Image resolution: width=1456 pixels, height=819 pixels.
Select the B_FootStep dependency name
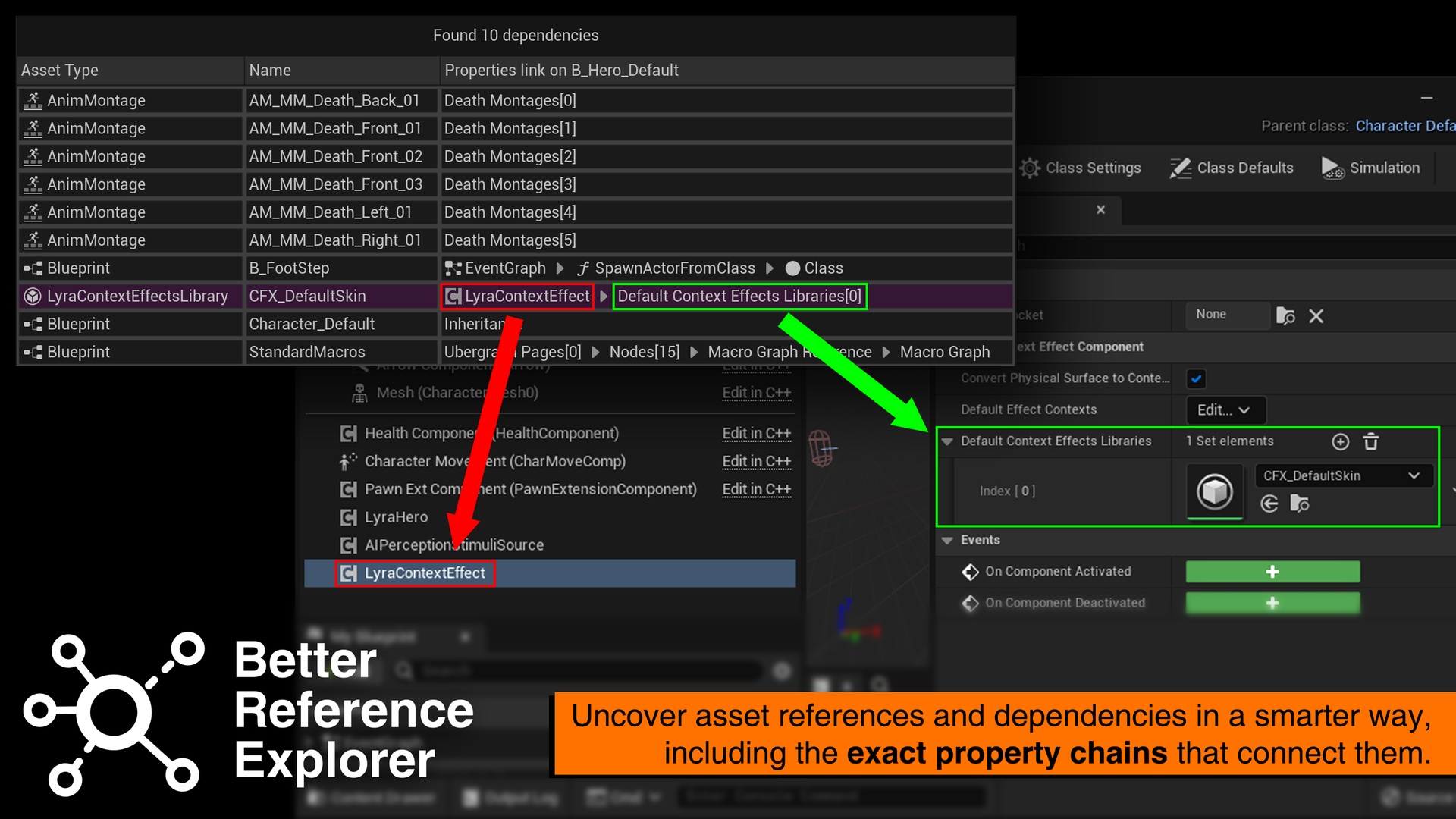point(289,268)
